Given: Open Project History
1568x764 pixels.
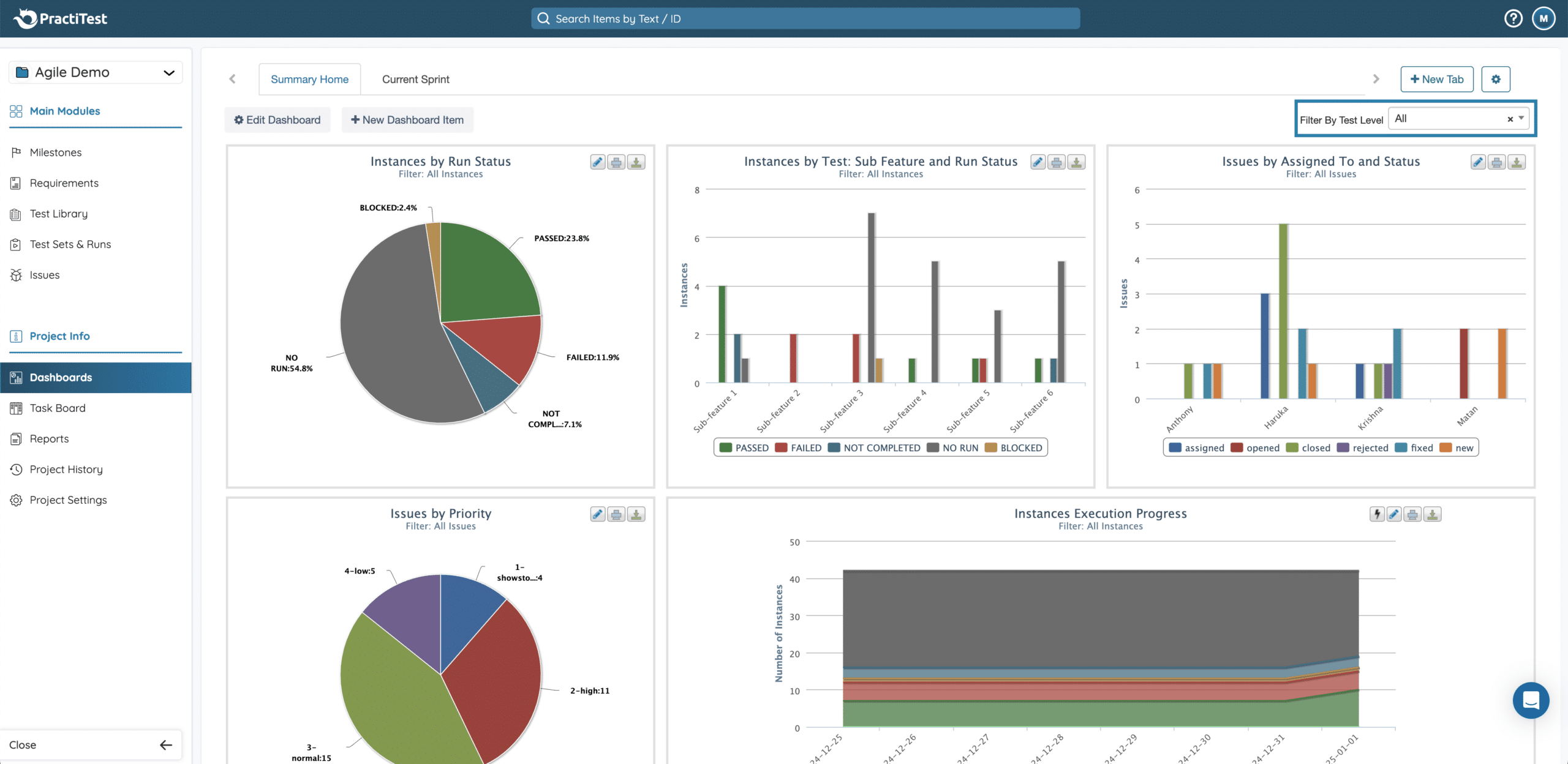Looking at the screenshot, I should pyautogui.click(x=96, y=470).
